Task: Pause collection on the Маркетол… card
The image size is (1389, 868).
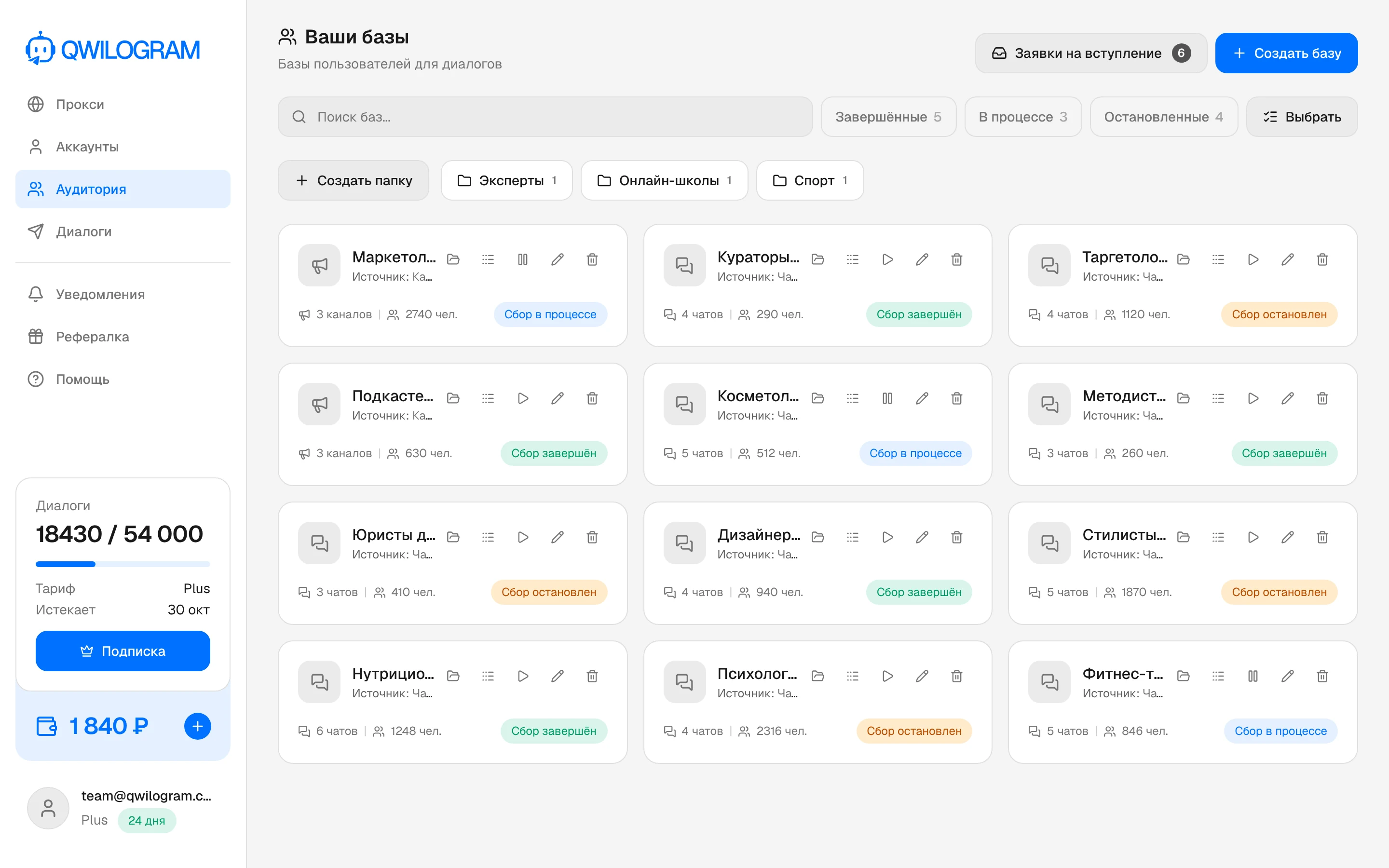Action: coord(522,259)
